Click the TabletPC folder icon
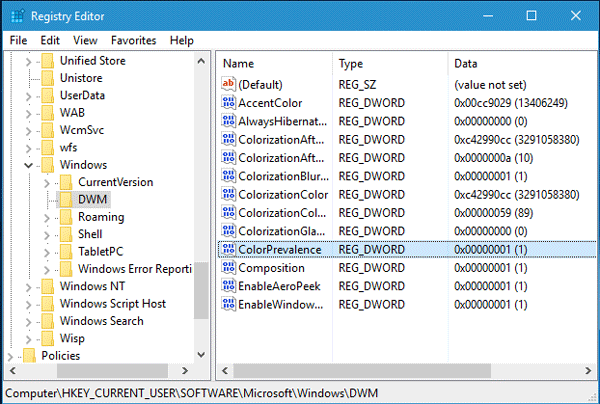The image size is (600, 404). pyautogui.click(x=66, y=251)
